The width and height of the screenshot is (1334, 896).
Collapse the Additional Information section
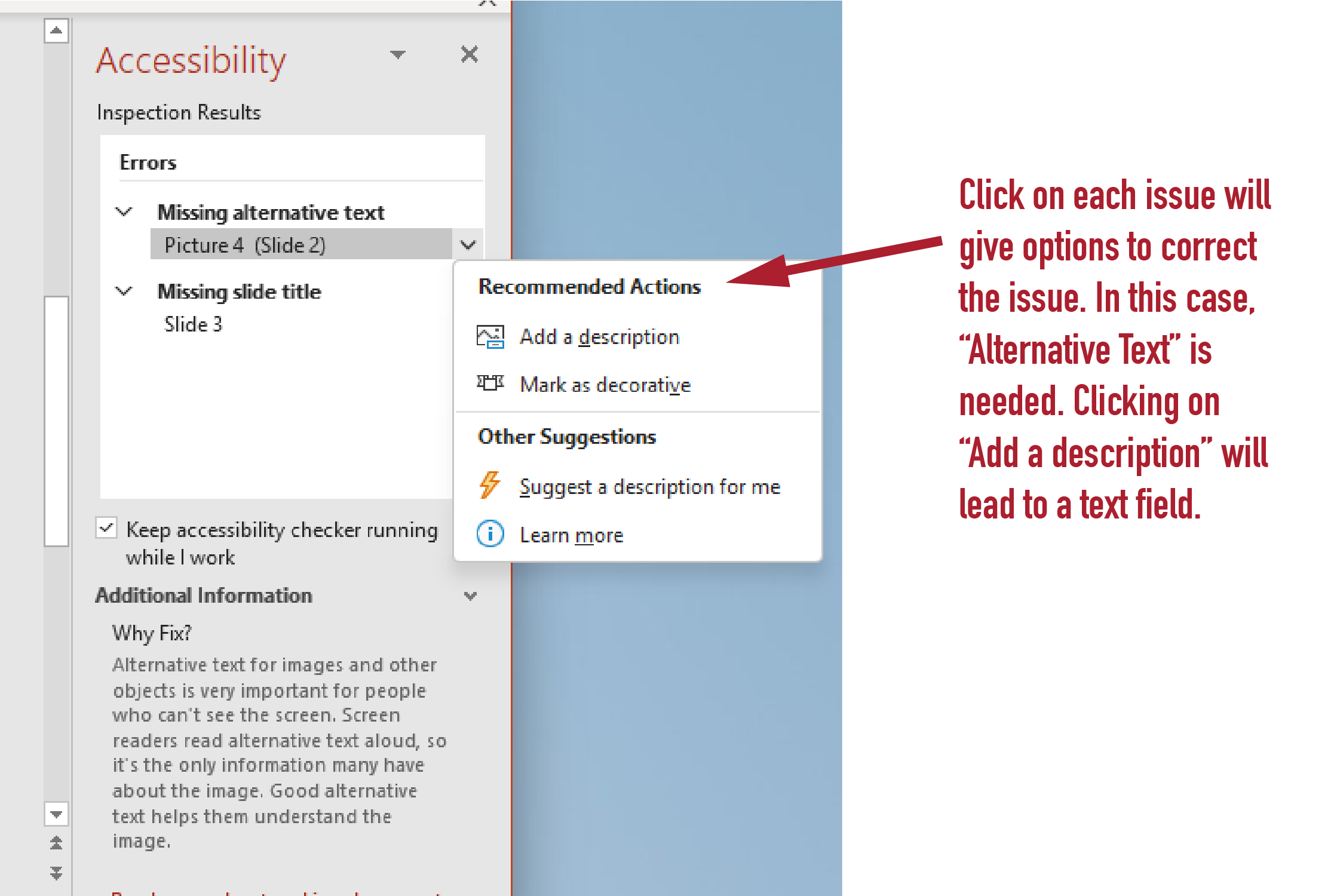point(471,596)
